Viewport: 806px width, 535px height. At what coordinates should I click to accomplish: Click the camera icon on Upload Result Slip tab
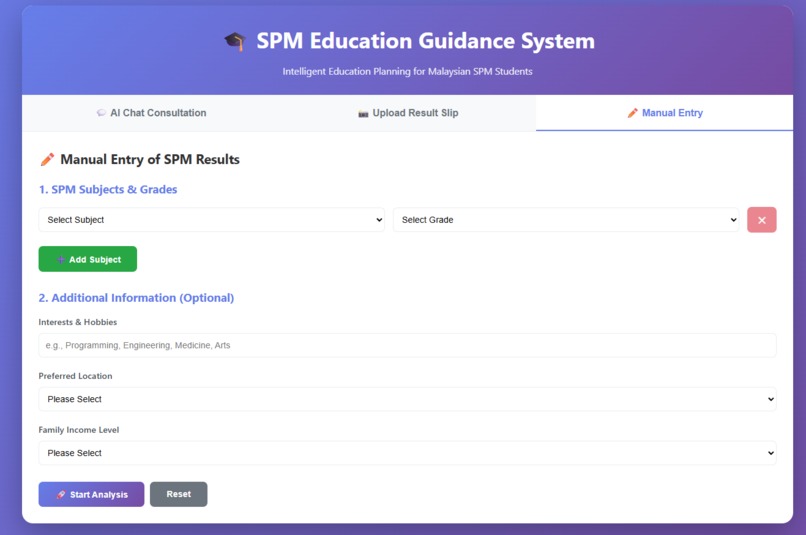point(363,114)
